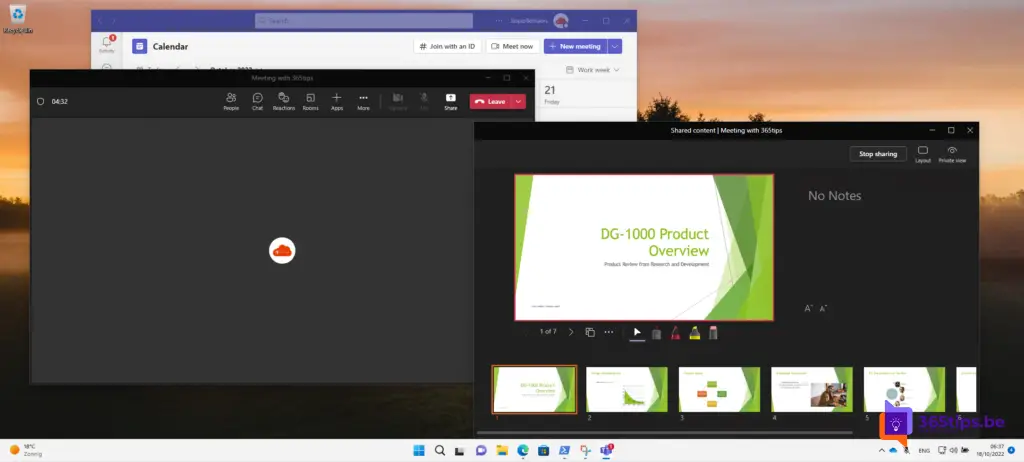The height and width of the screenshot is (462, 1024).
Task: Select the eraser annotation tool
Action: 713,332
